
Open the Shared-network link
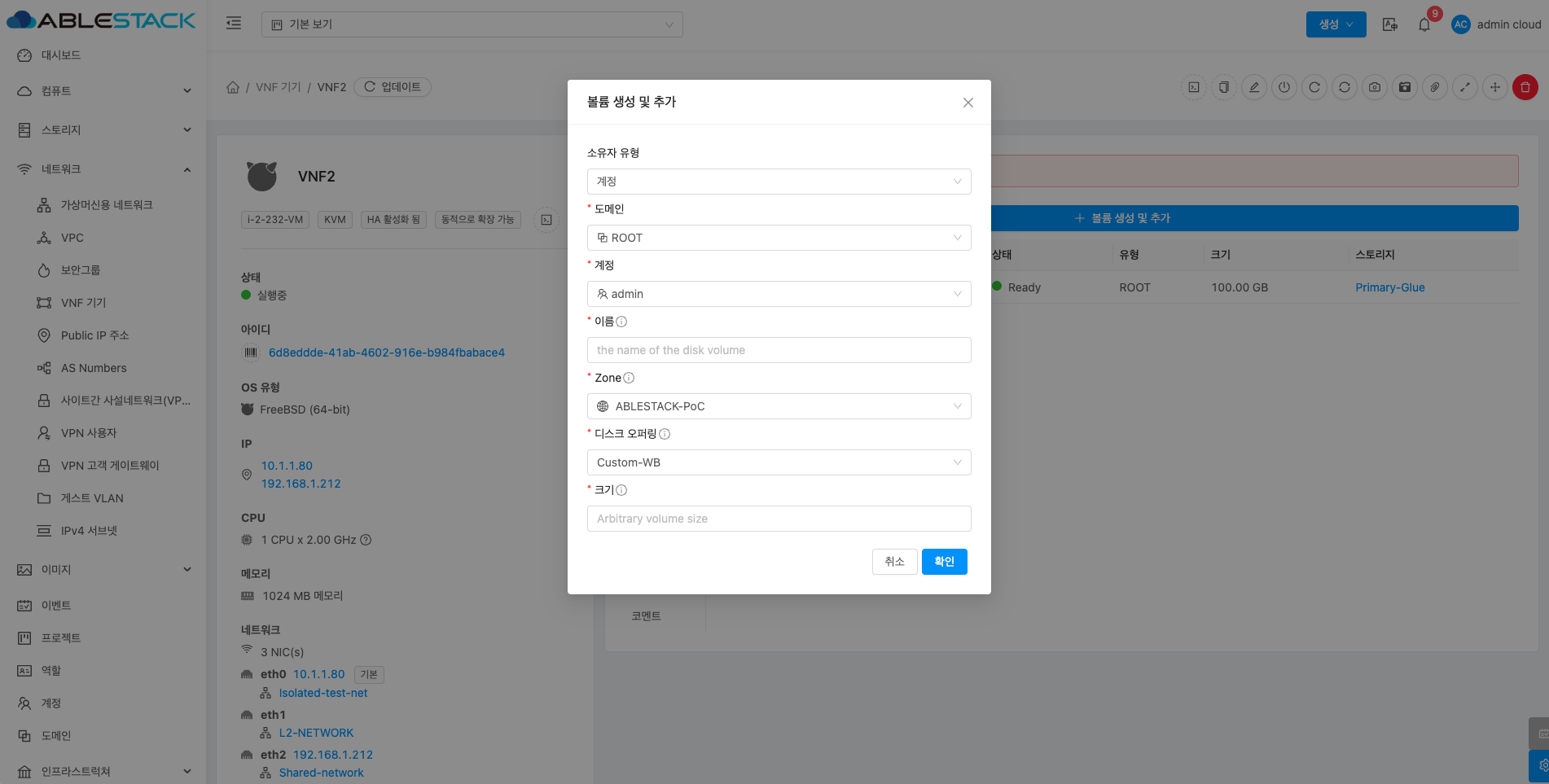(322, 773)
